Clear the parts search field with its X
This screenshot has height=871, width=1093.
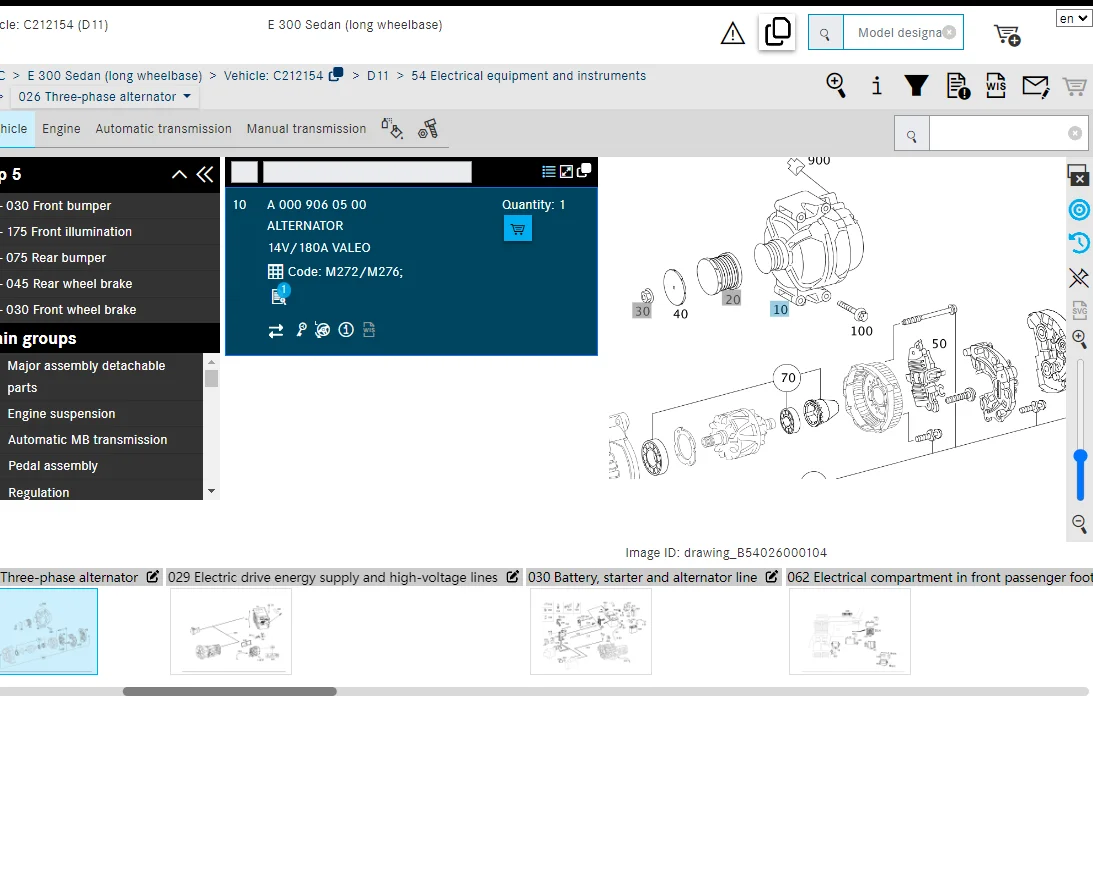coord(1075,133)
